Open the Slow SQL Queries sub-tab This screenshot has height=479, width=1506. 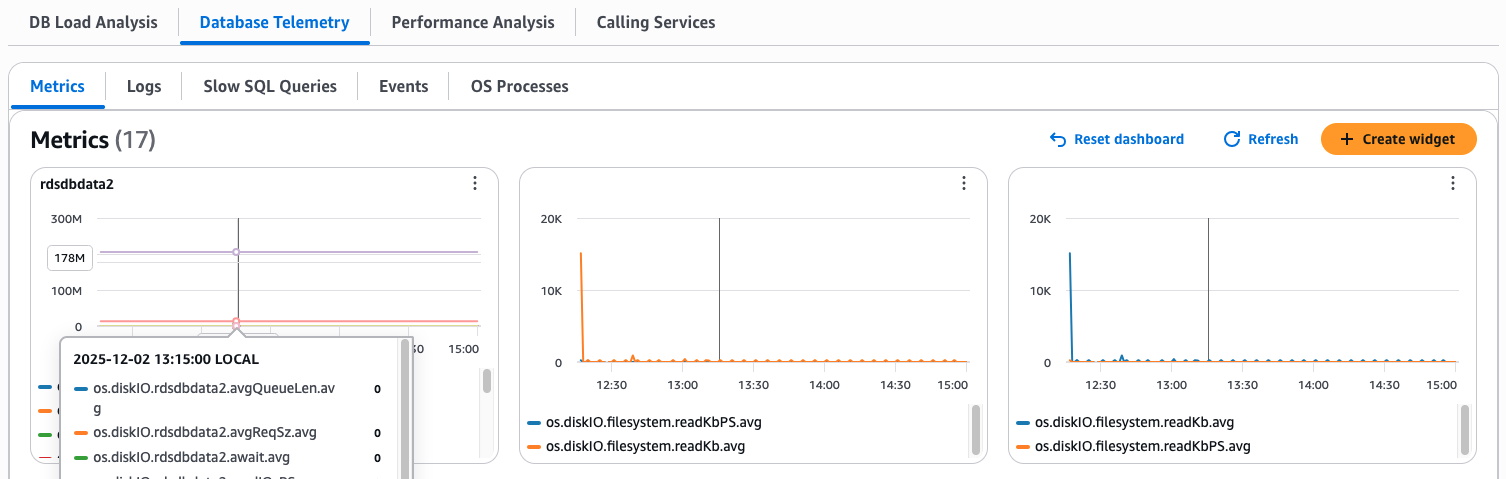(x=270, y=86)
